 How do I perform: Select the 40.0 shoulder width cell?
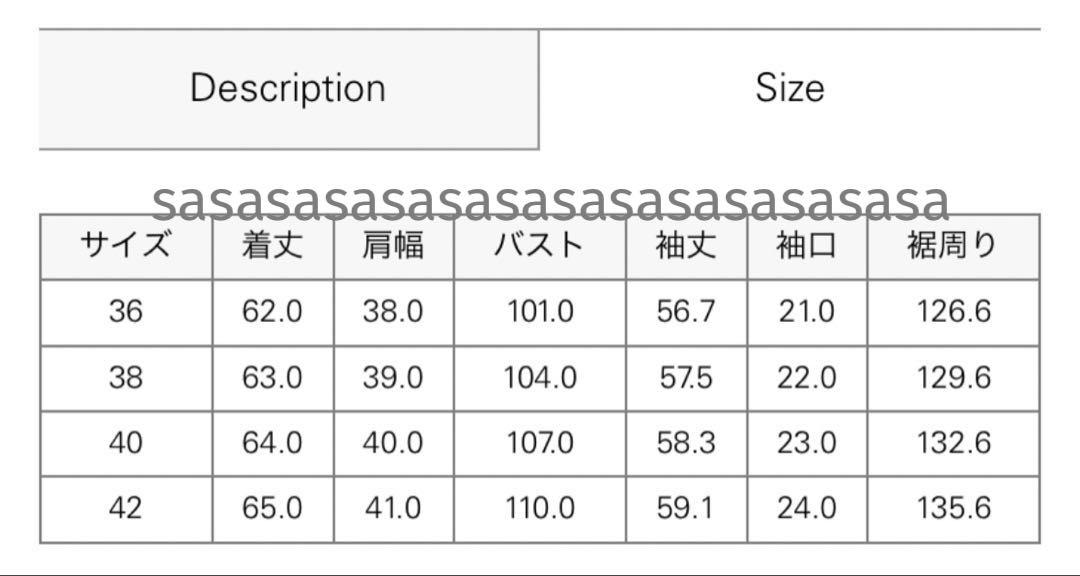[393, 443]
